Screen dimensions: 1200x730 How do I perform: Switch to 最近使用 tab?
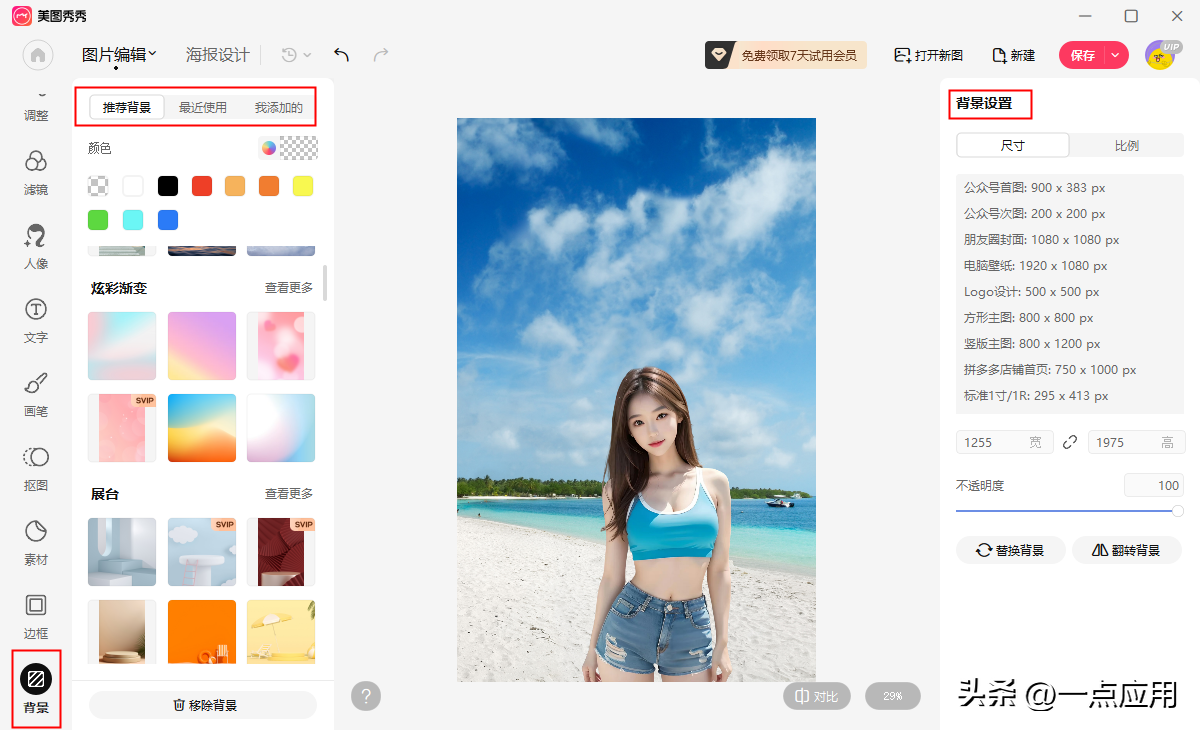(x=203, y=107)
